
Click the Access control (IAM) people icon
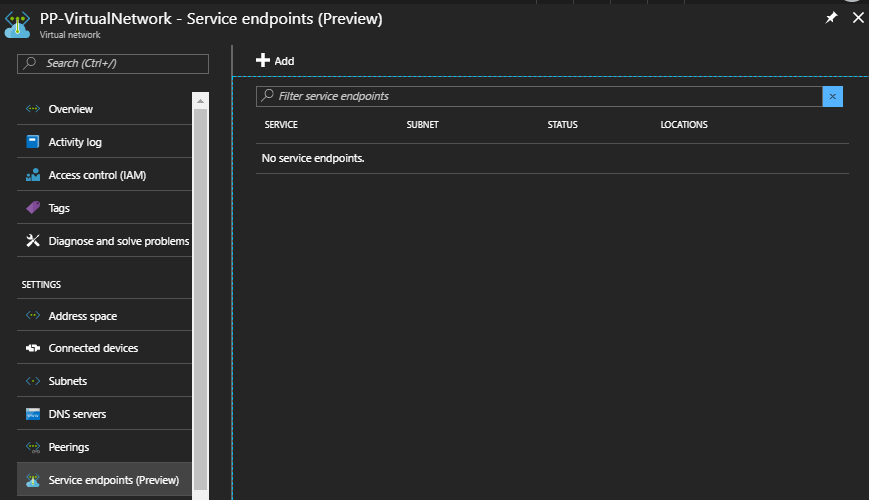(33, 175)
